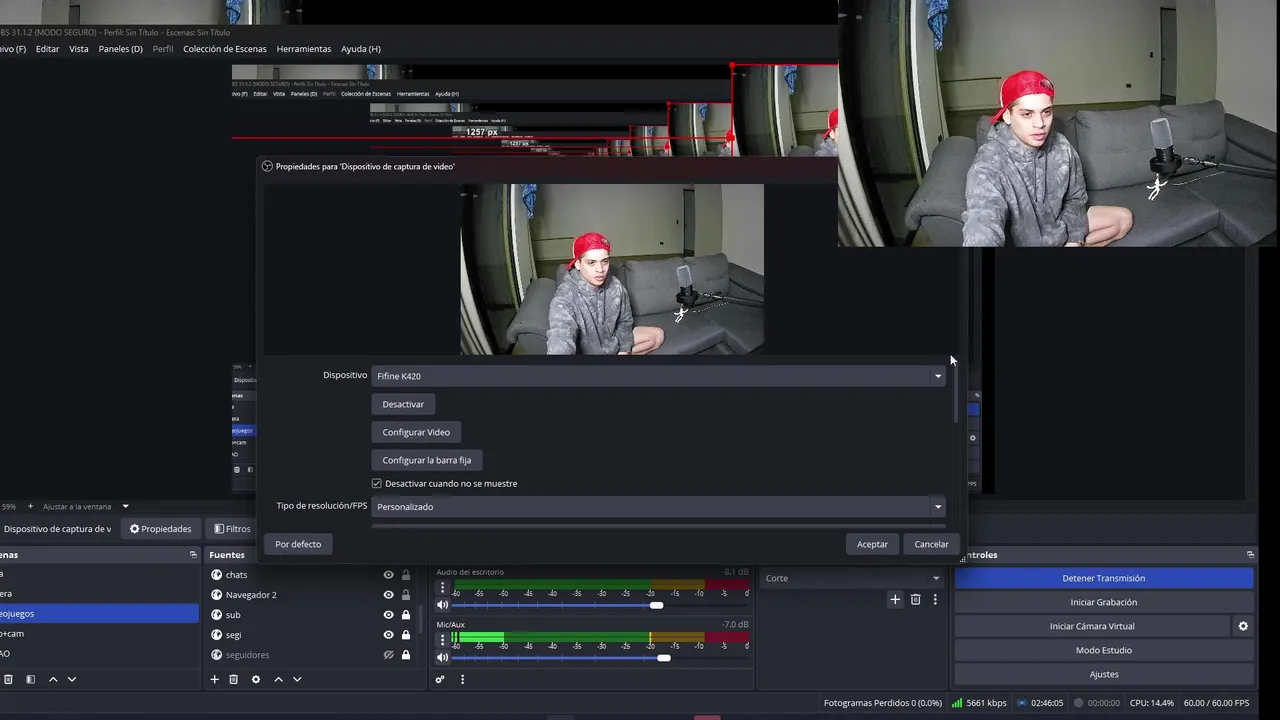Click Aceptar in properties dialog

tap(872, 544)
